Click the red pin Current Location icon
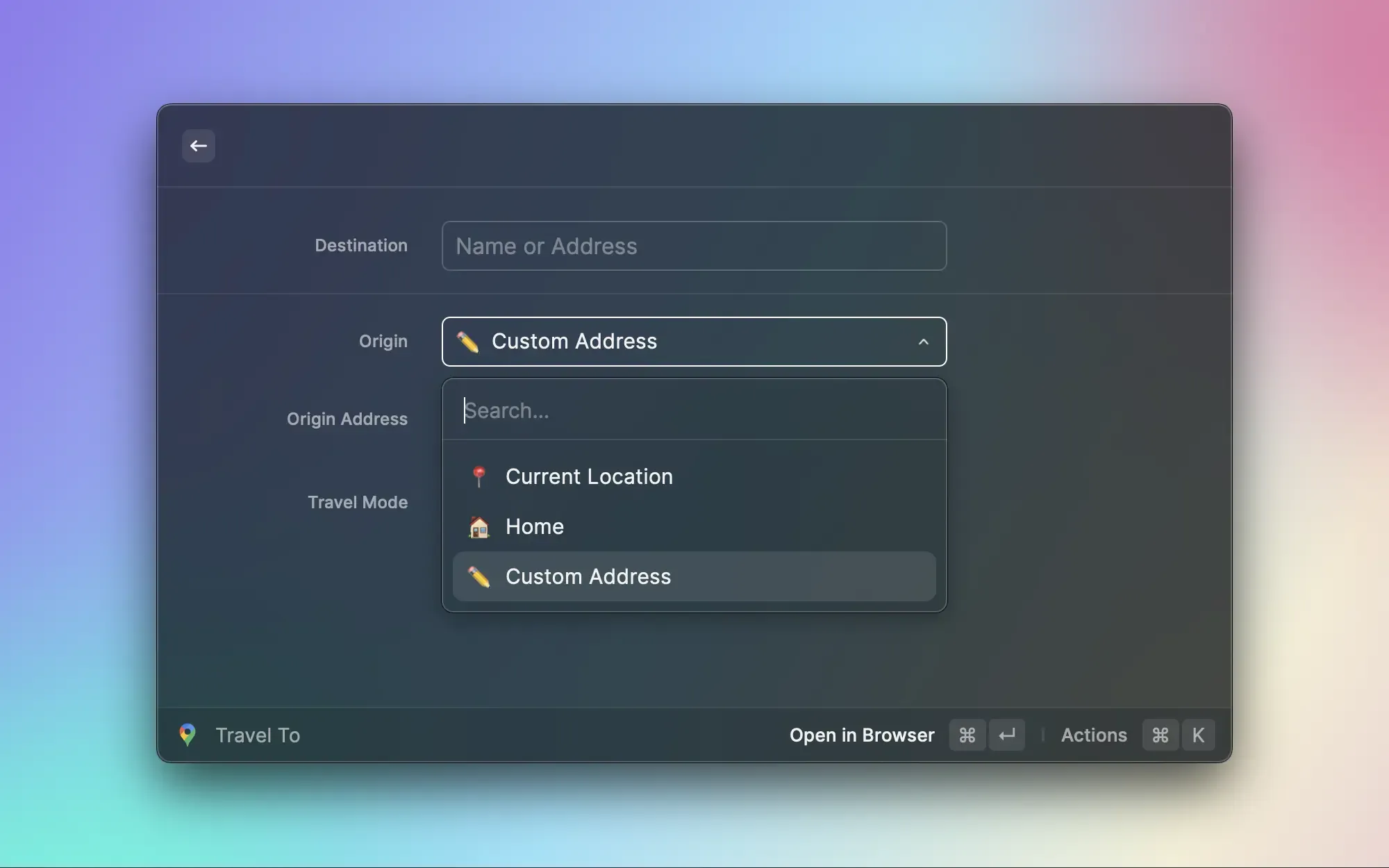The height and width of the screenshot is (868, 1389). tap(478, 475)
